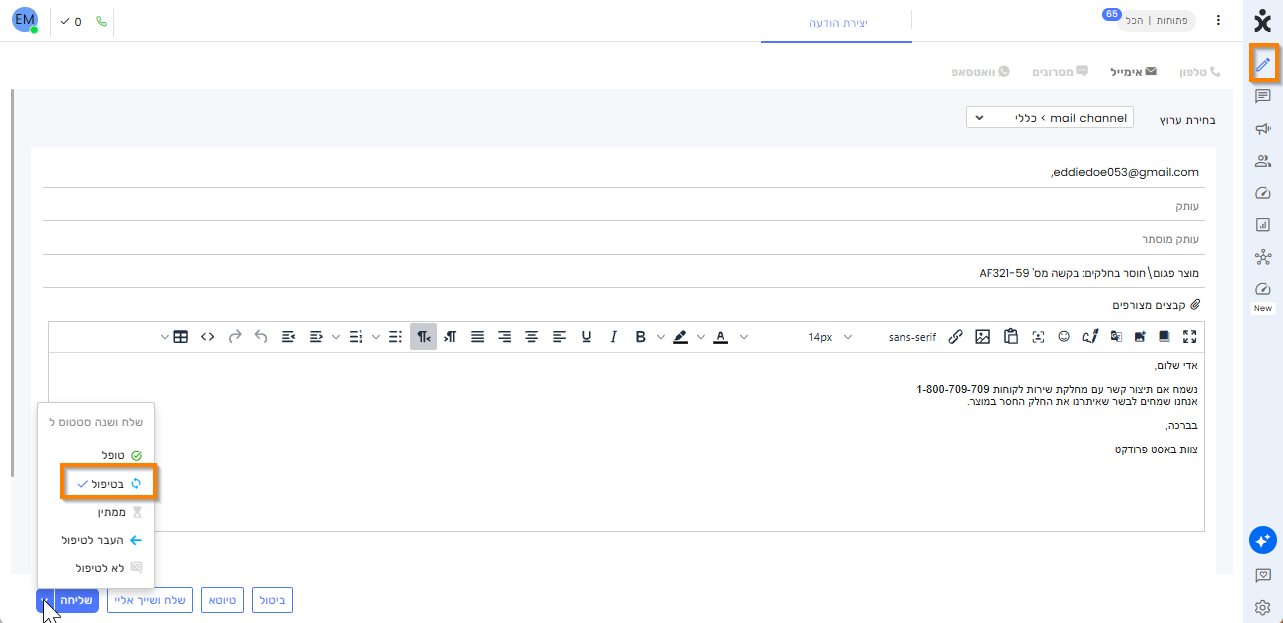Show the הכל conversations filter

tap(1134, 20)
